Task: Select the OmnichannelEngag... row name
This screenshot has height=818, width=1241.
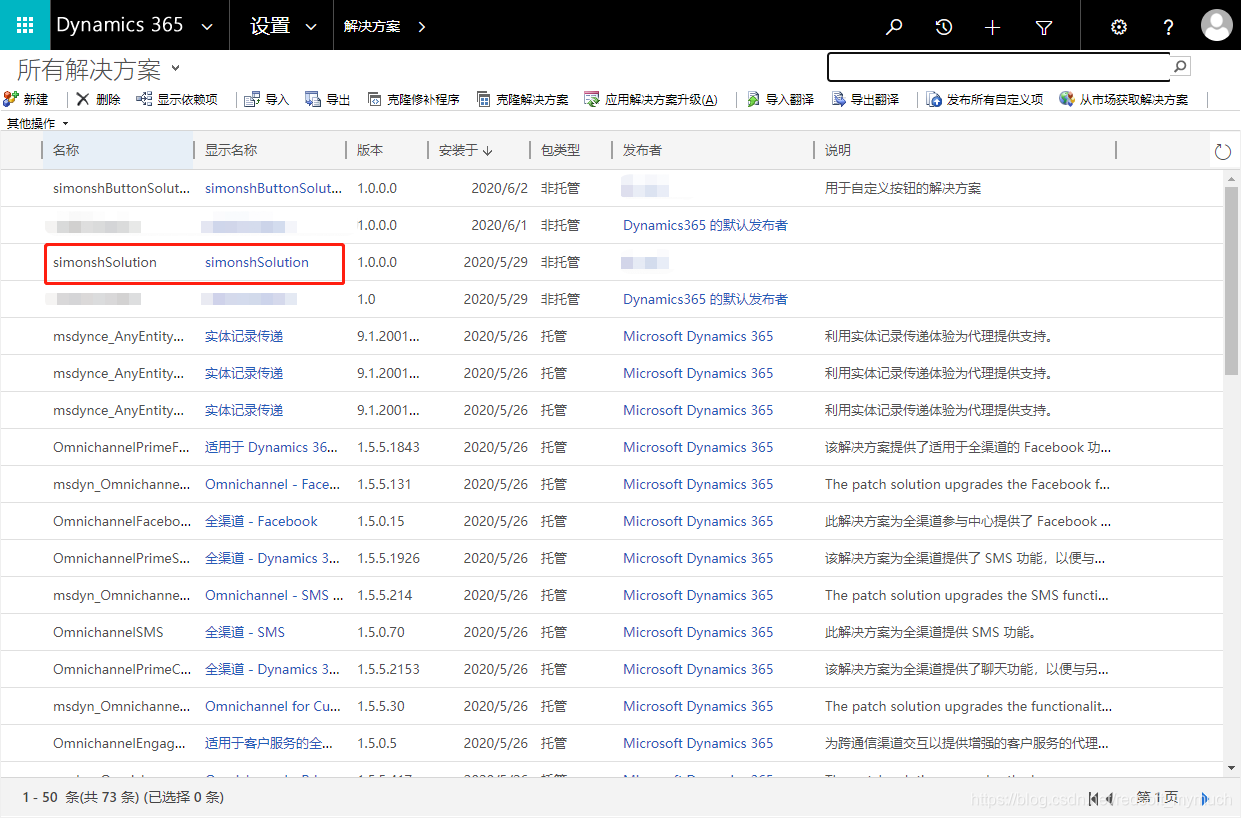Action: (121, 743)
